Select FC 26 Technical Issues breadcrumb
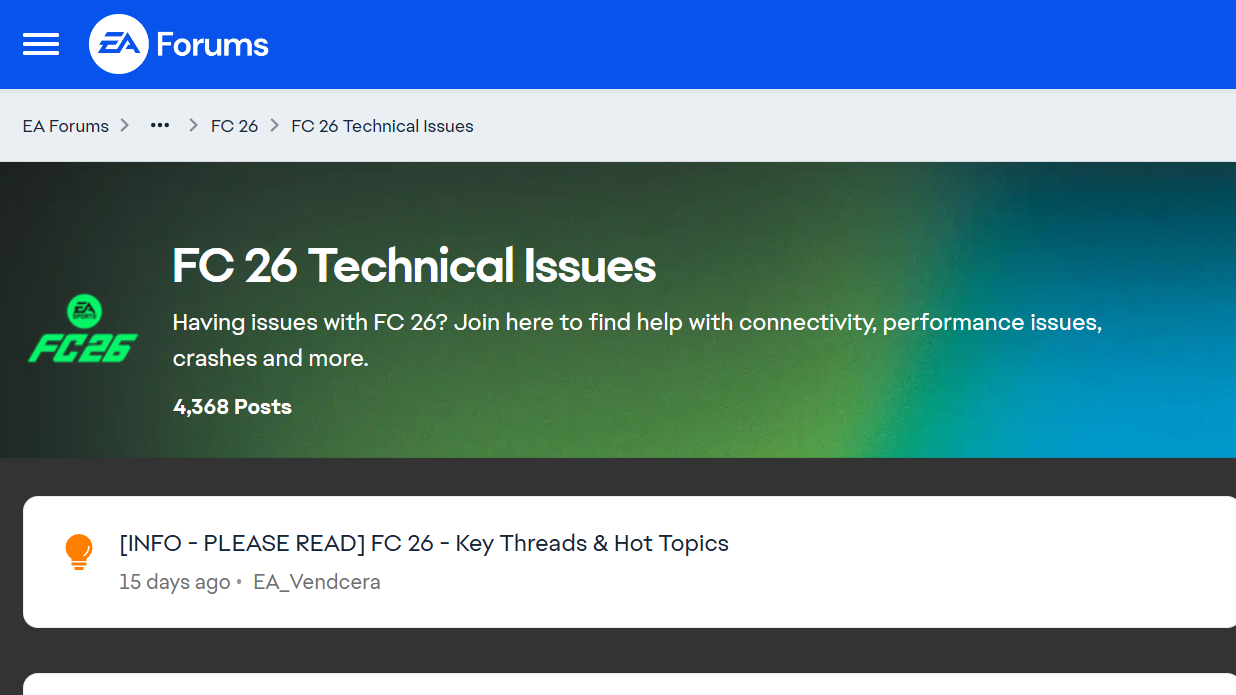1236x695 pixels. (x=382, y=126)
